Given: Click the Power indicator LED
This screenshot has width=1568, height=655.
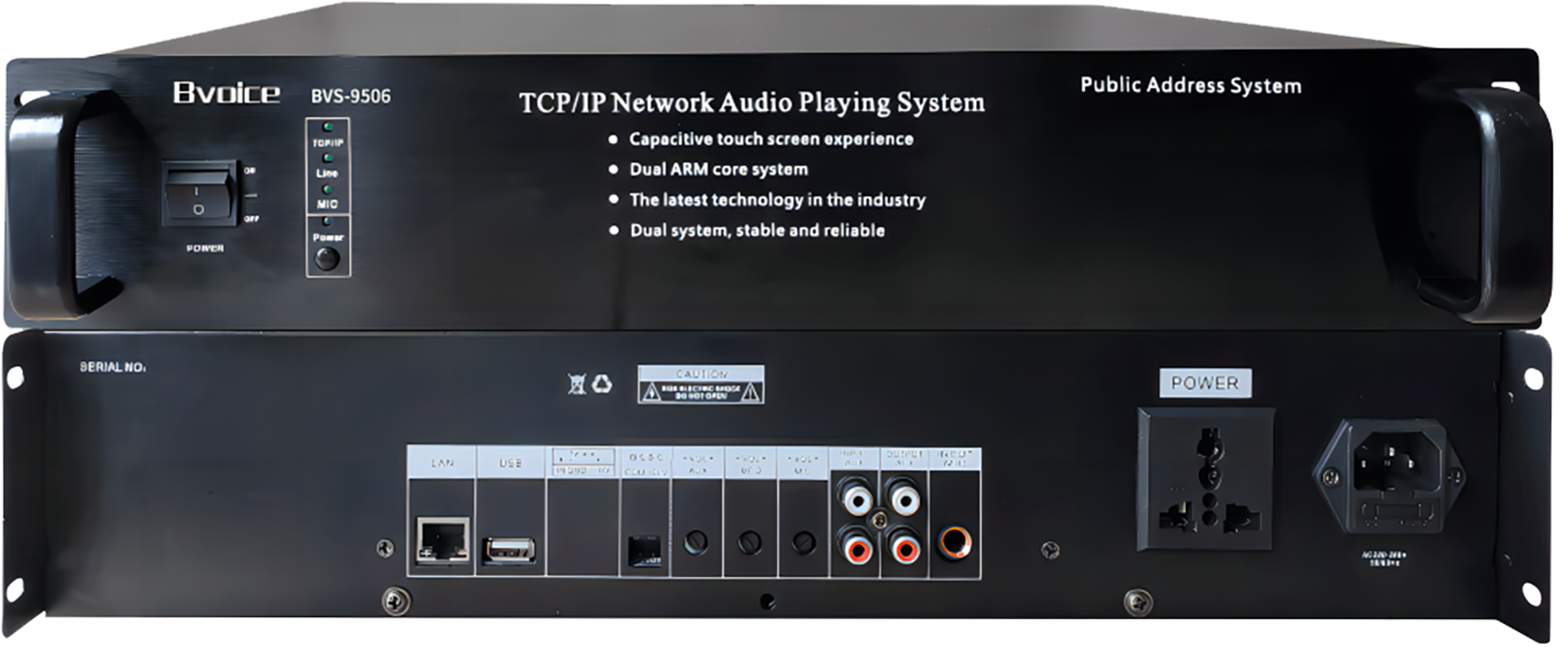Looking at the screenshot, I should 327,222.
